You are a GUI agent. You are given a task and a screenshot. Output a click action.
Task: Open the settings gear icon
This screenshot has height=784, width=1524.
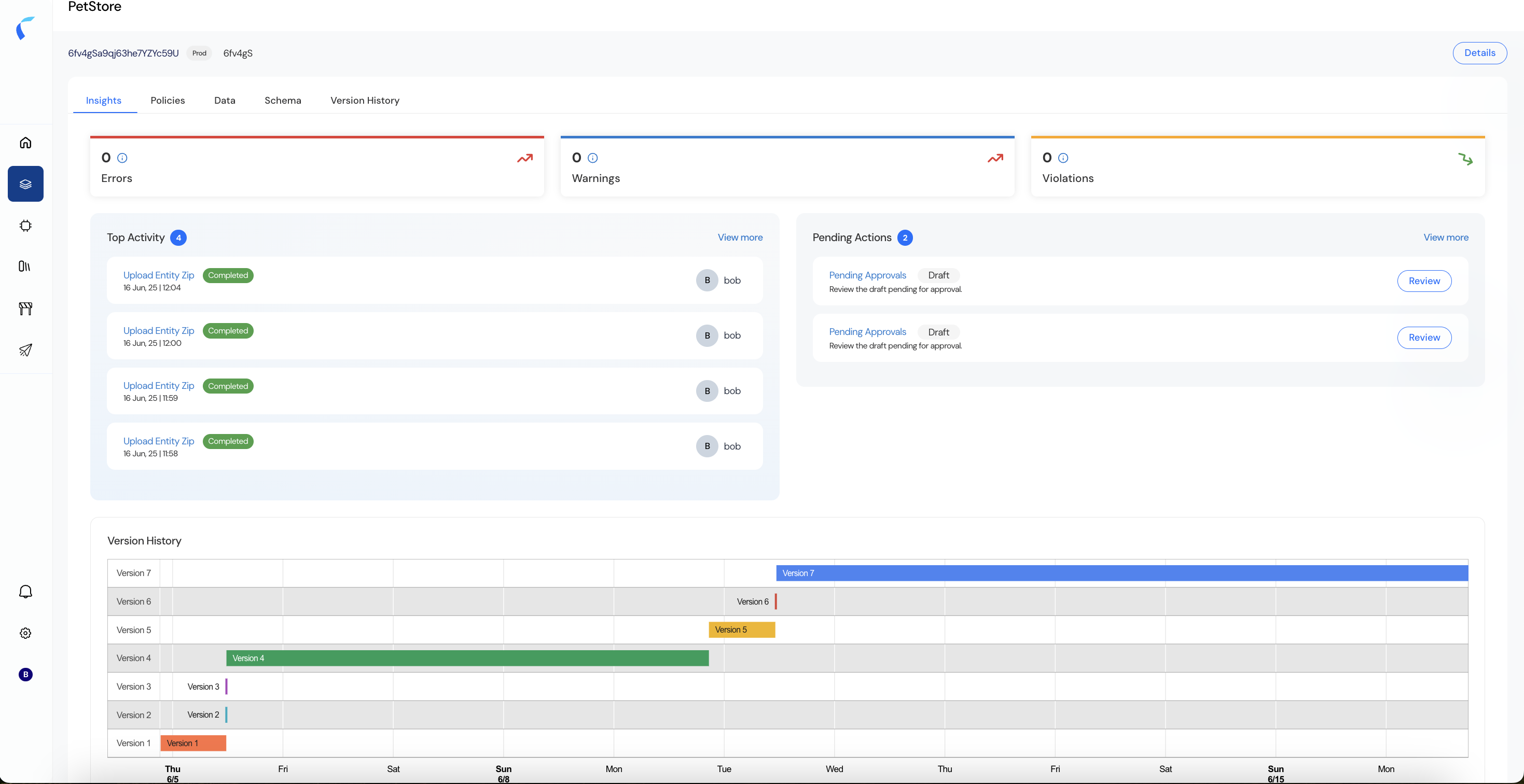coord(25,633)
